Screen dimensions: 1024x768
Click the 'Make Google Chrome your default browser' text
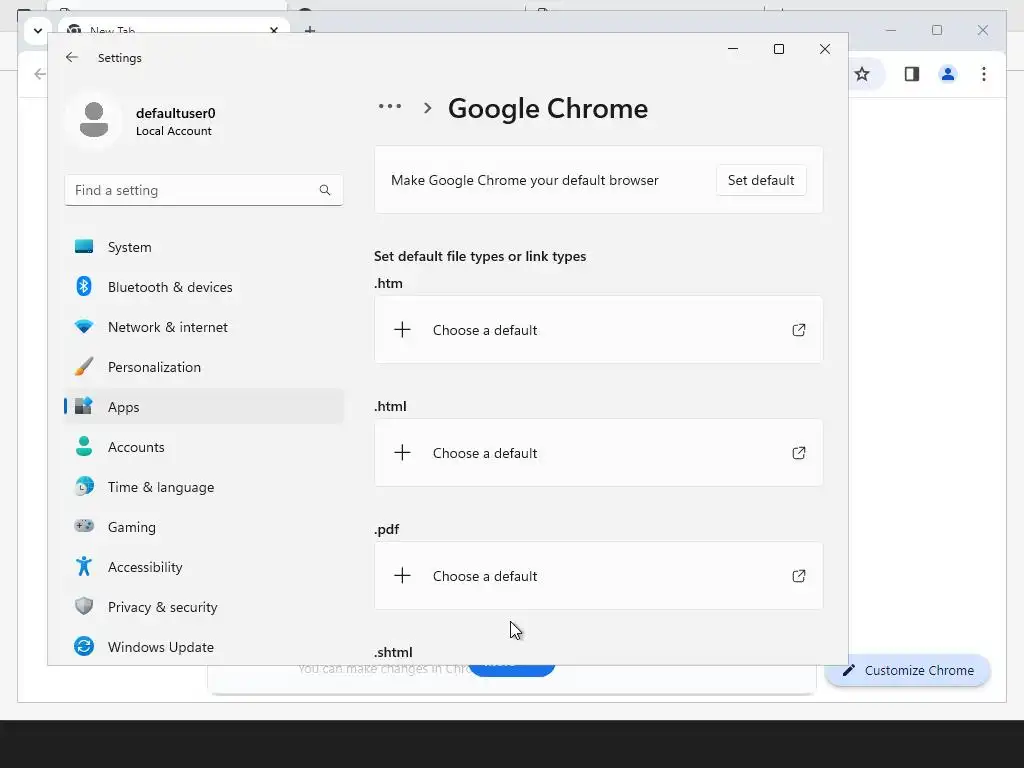[x=524, y=180]
